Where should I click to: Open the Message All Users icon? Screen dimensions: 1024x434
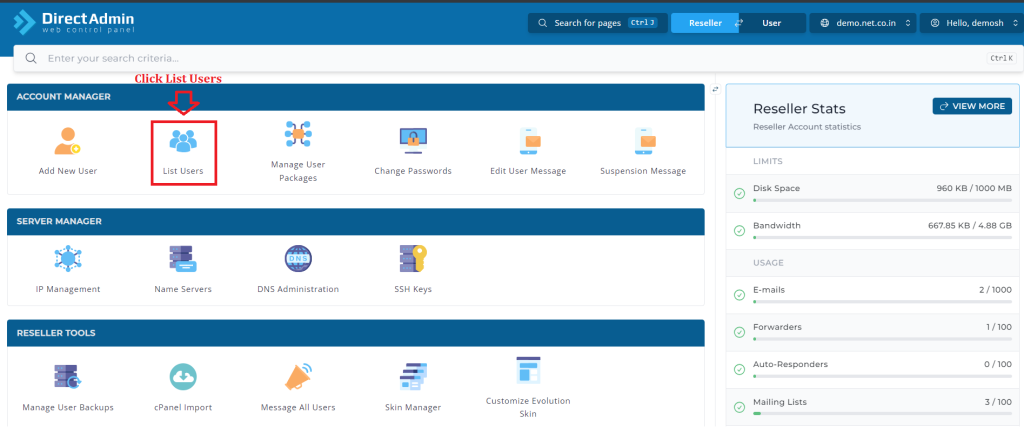(298, 377)
